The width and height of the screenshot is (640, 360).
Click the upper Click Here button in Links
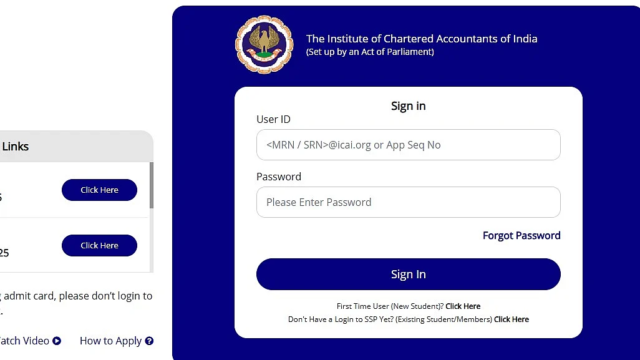(x=99, y=190)
